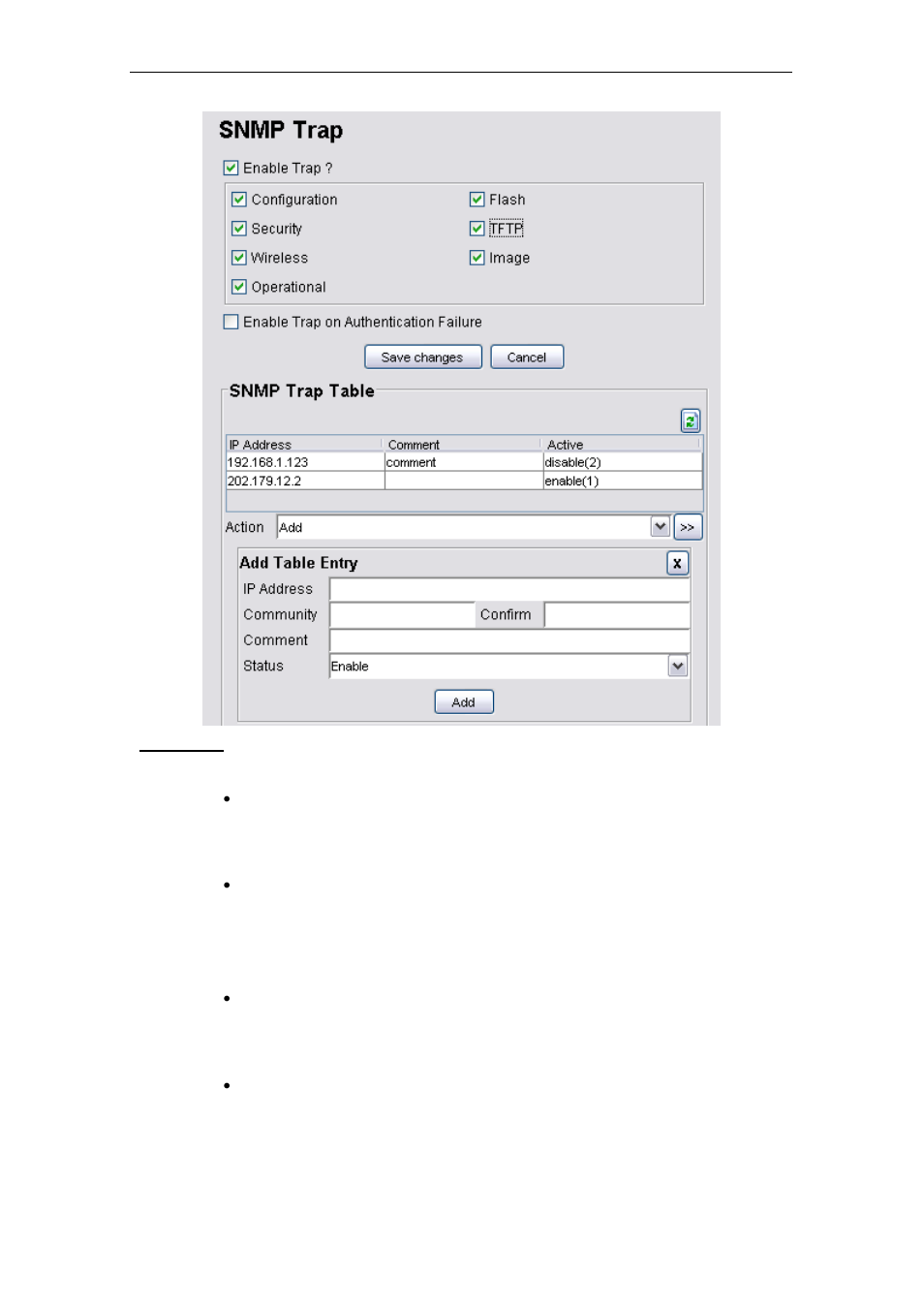Click the disable(2) status cell
The image size is (924, 1307).
pyautogui.click(x=622, y=462)
